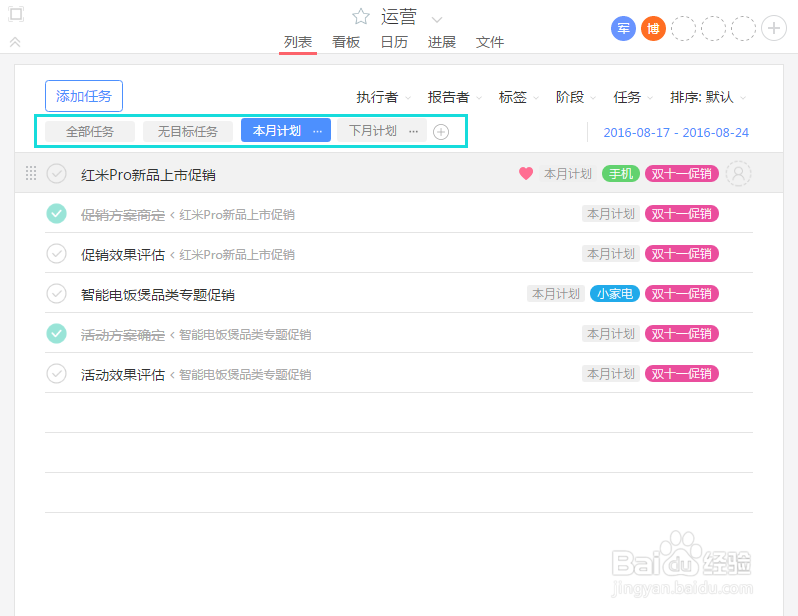The height and width of the screenshot is (616, 798).
Task: Click 双十一促销 tag on 活动效果评估 row
Action: tap(681, 374)
